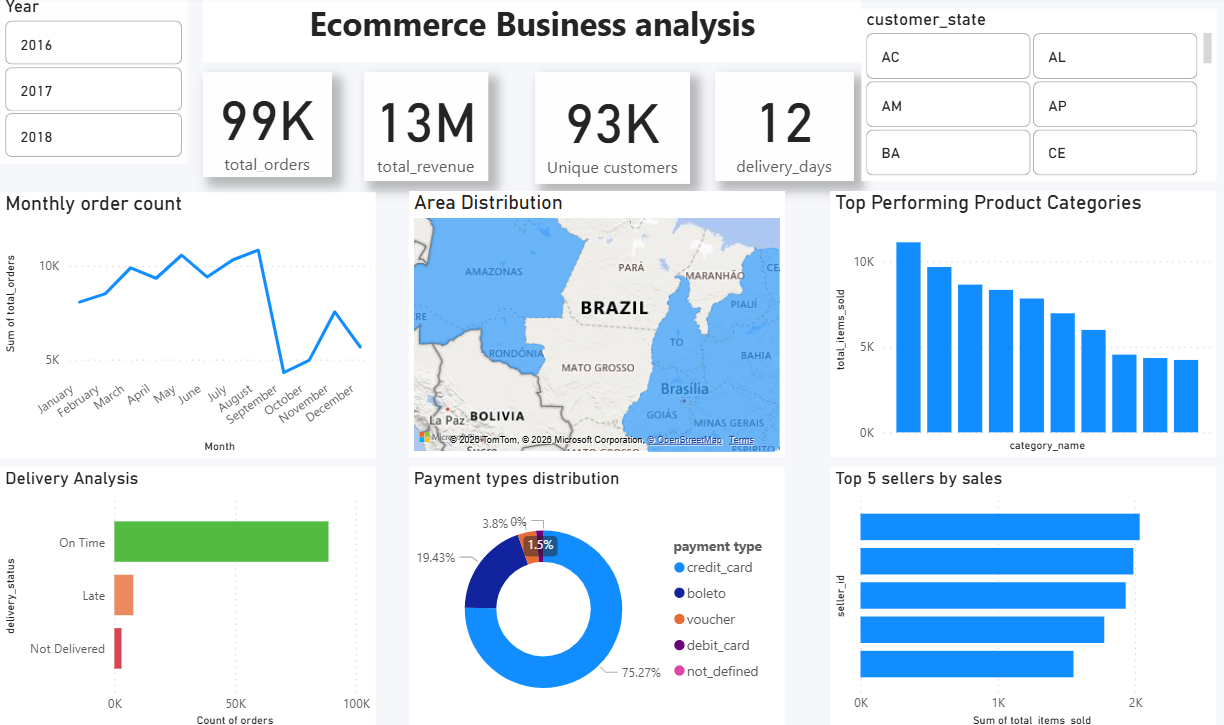Click the Count of orders axis title
The width and height of the screenshot is (1224, 725).
235,720
